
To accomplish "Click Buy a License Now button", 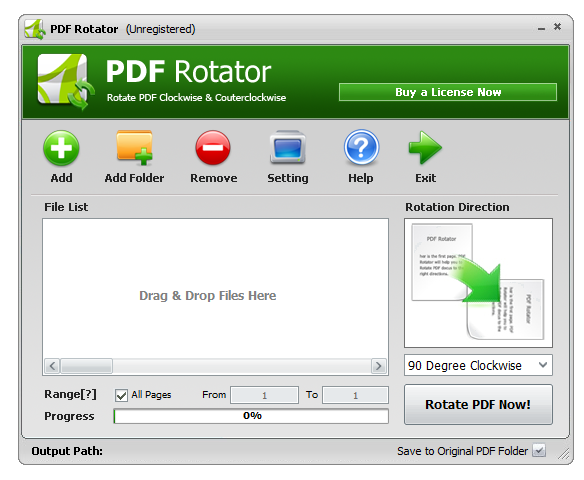I will click(448, 92).
